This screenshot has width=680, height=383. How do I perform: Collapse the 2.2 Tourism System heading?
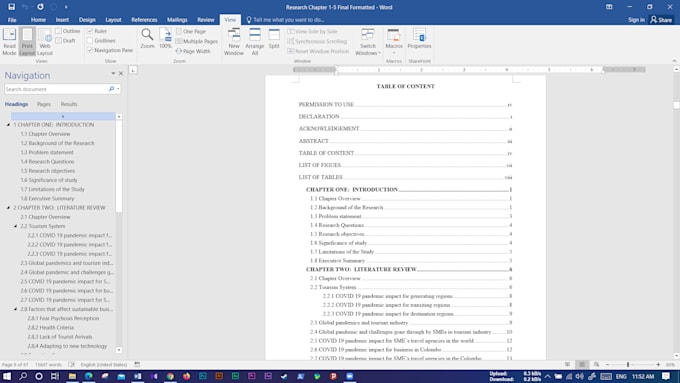click(x=16, y=226)
